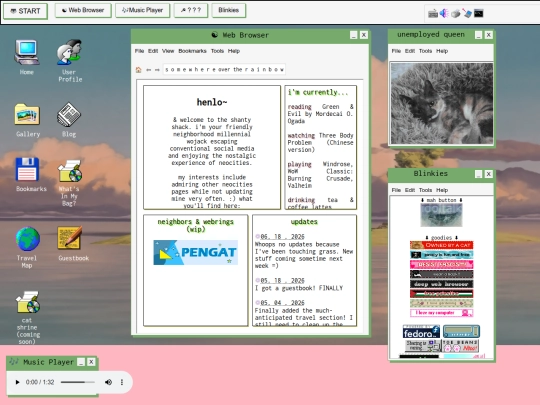Open Edit menu in Web Browser
Viewport: 540px width, 405px height.
tap(153, 51)
